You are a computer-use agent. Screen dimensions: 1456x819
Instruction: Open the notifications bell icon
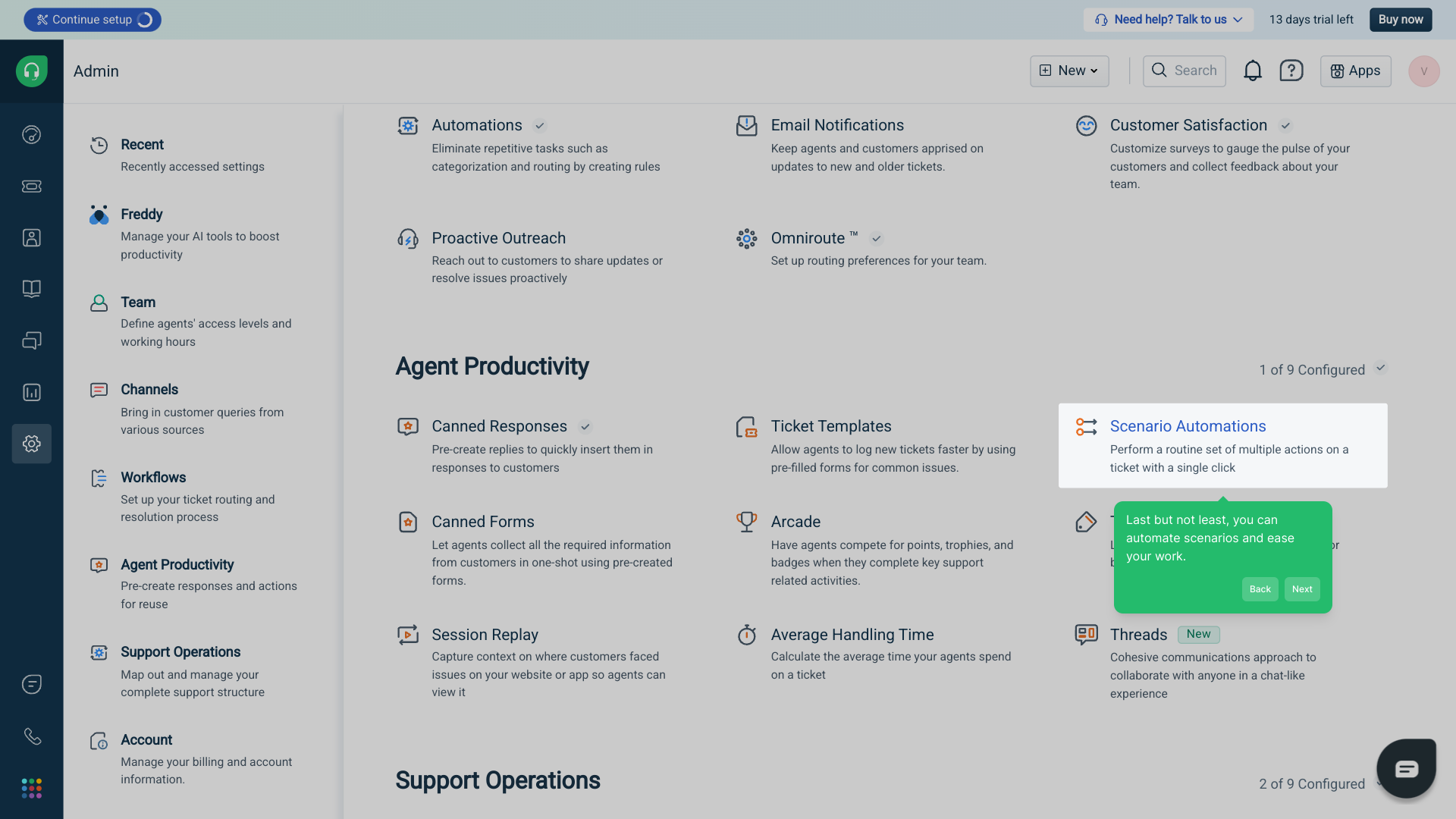point(1252,71)
